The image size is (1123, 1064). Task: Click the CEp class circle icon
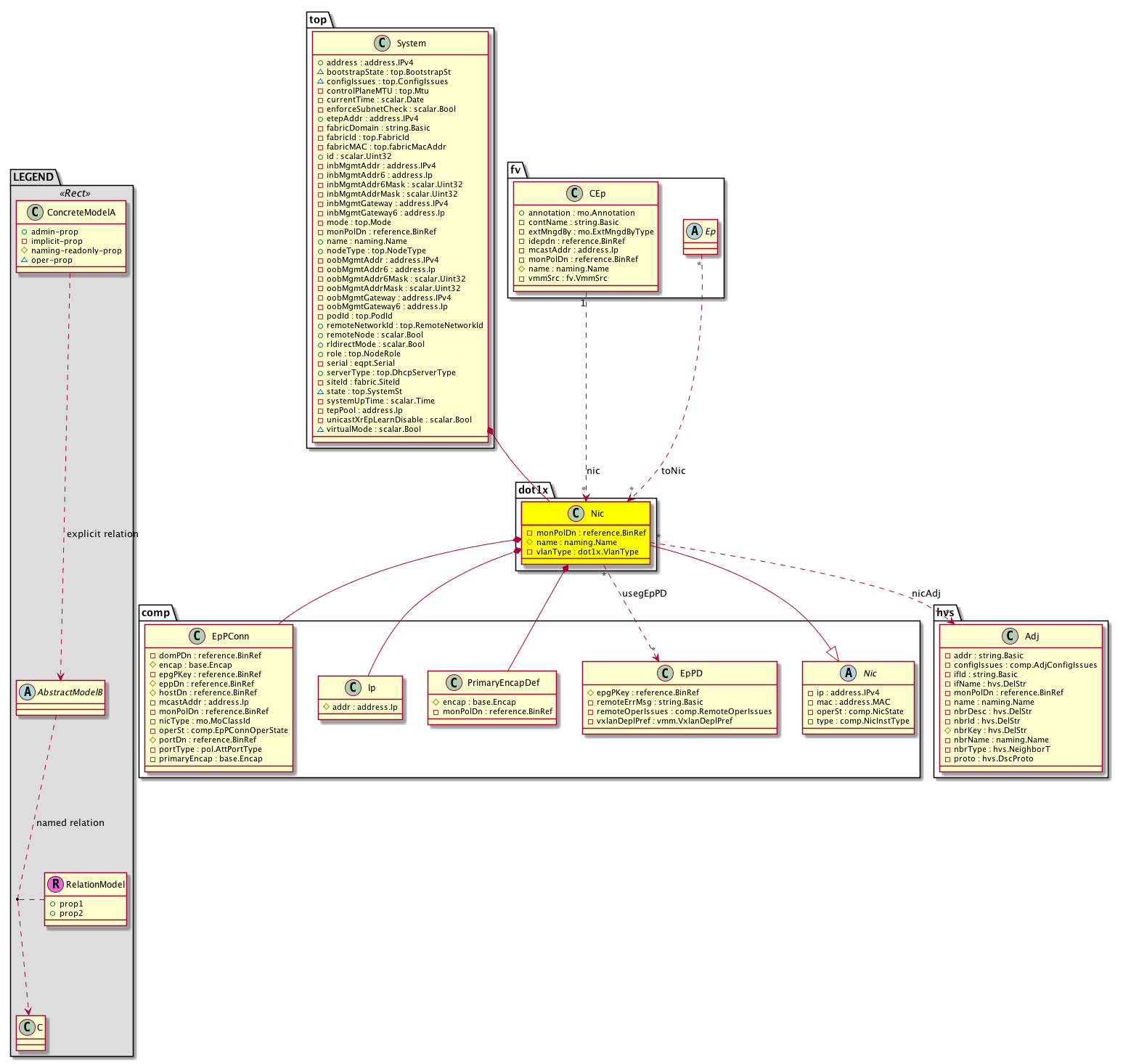click(x=574, y=194)
